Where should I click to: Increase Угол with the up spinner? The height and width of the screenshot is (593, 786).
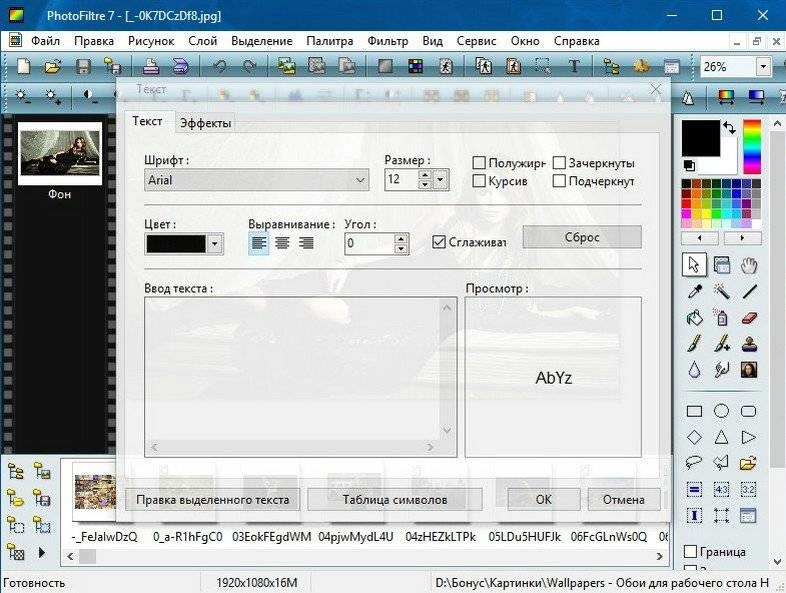[x=401, y=239]
